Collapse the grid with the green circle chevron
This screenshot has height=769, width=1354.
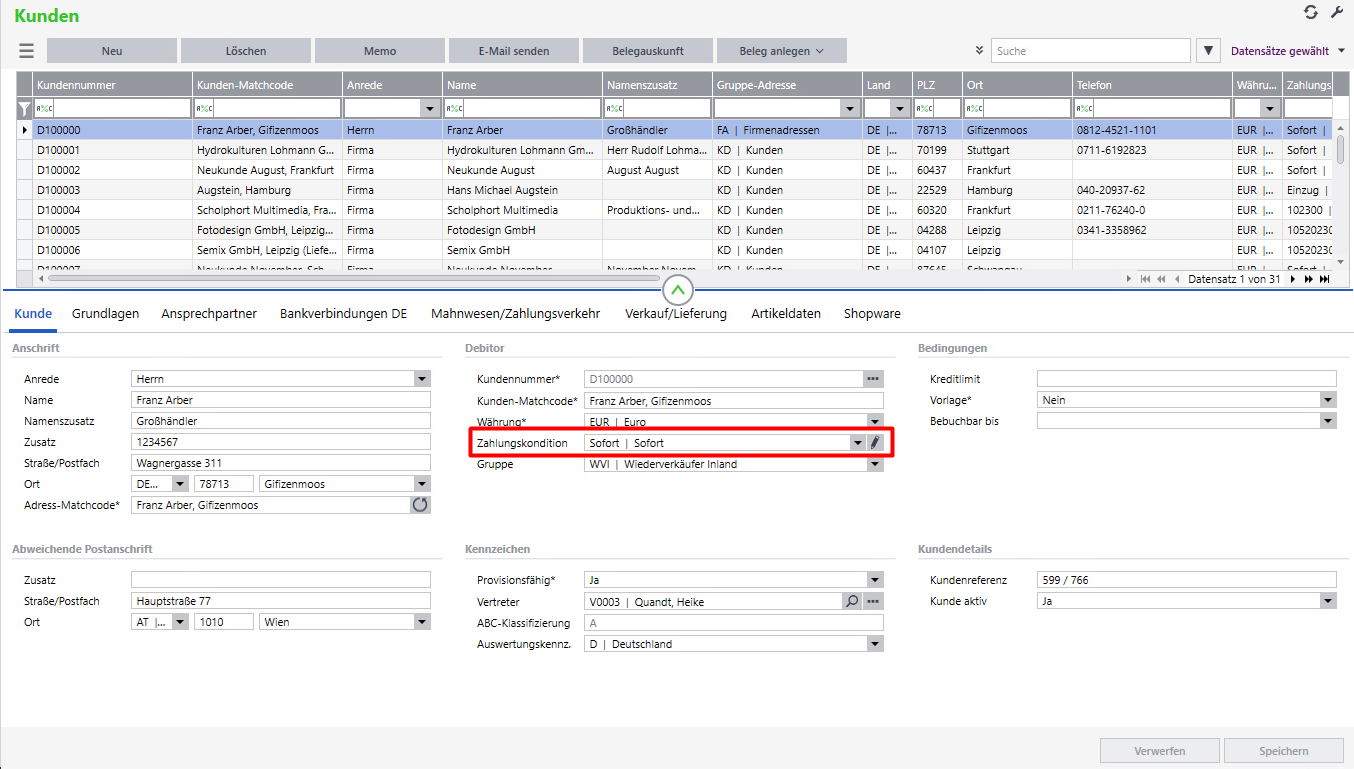tap(678, 290)
